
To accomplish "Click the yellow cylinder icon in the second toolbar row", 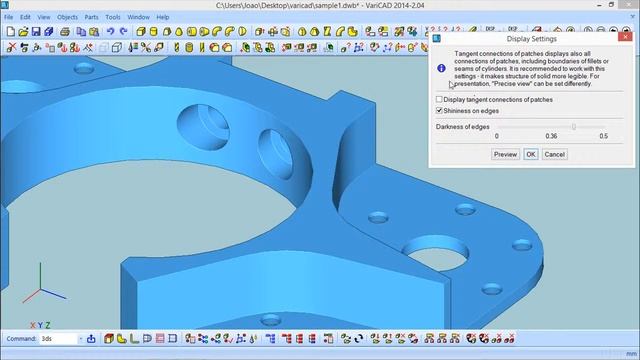I will (189, 47).
